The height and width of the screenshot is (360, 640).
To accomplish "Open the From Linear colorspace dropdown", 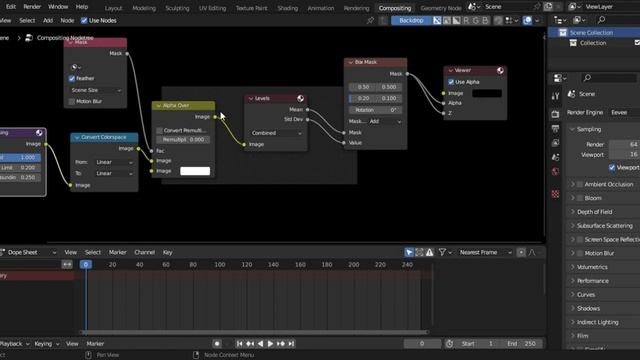I will (x=114, y=162).
